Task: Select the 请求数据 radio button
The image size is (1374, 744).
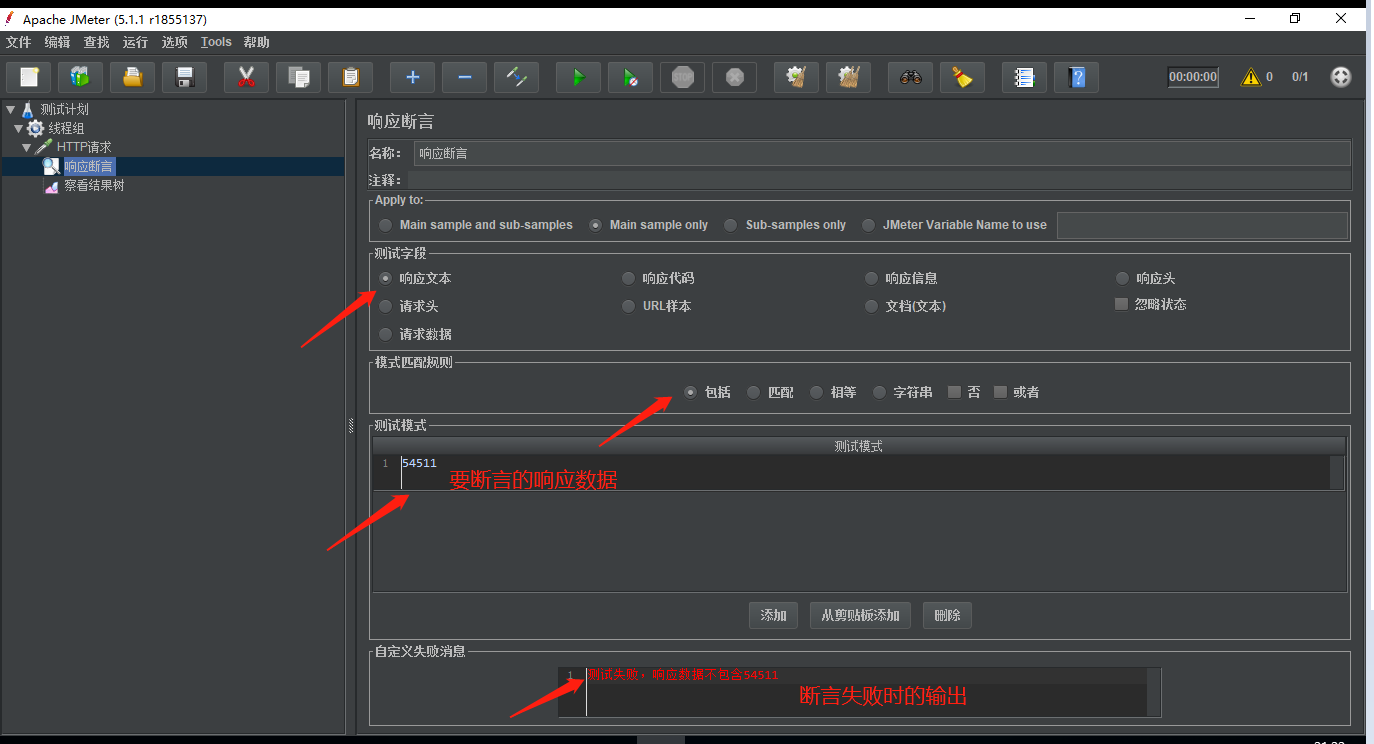Action: pyautogui.click(x=415, y=334)
